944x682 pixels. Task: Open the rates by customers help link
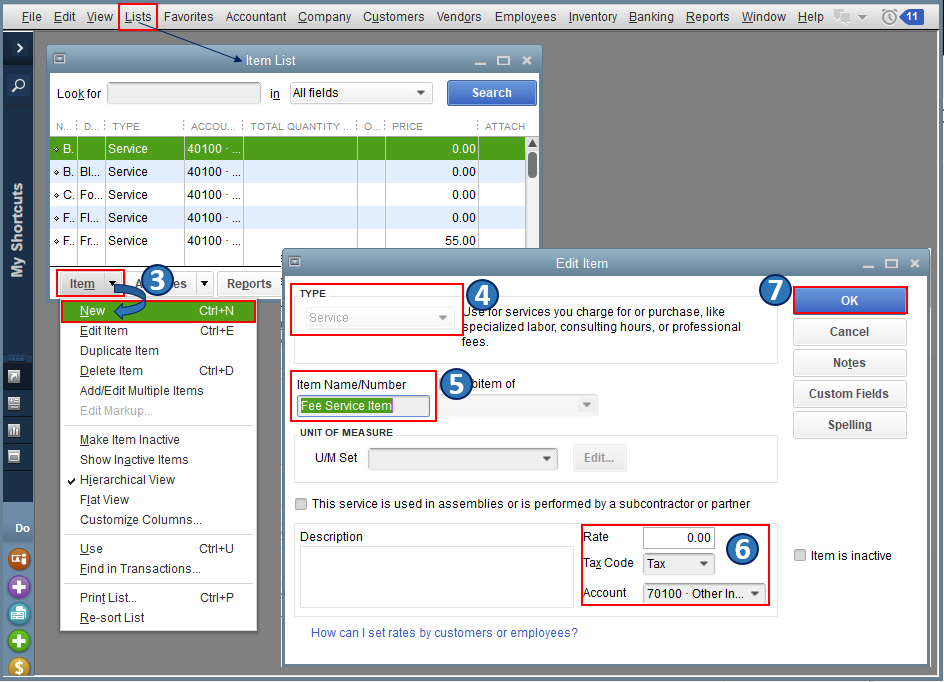pos(444,633)
